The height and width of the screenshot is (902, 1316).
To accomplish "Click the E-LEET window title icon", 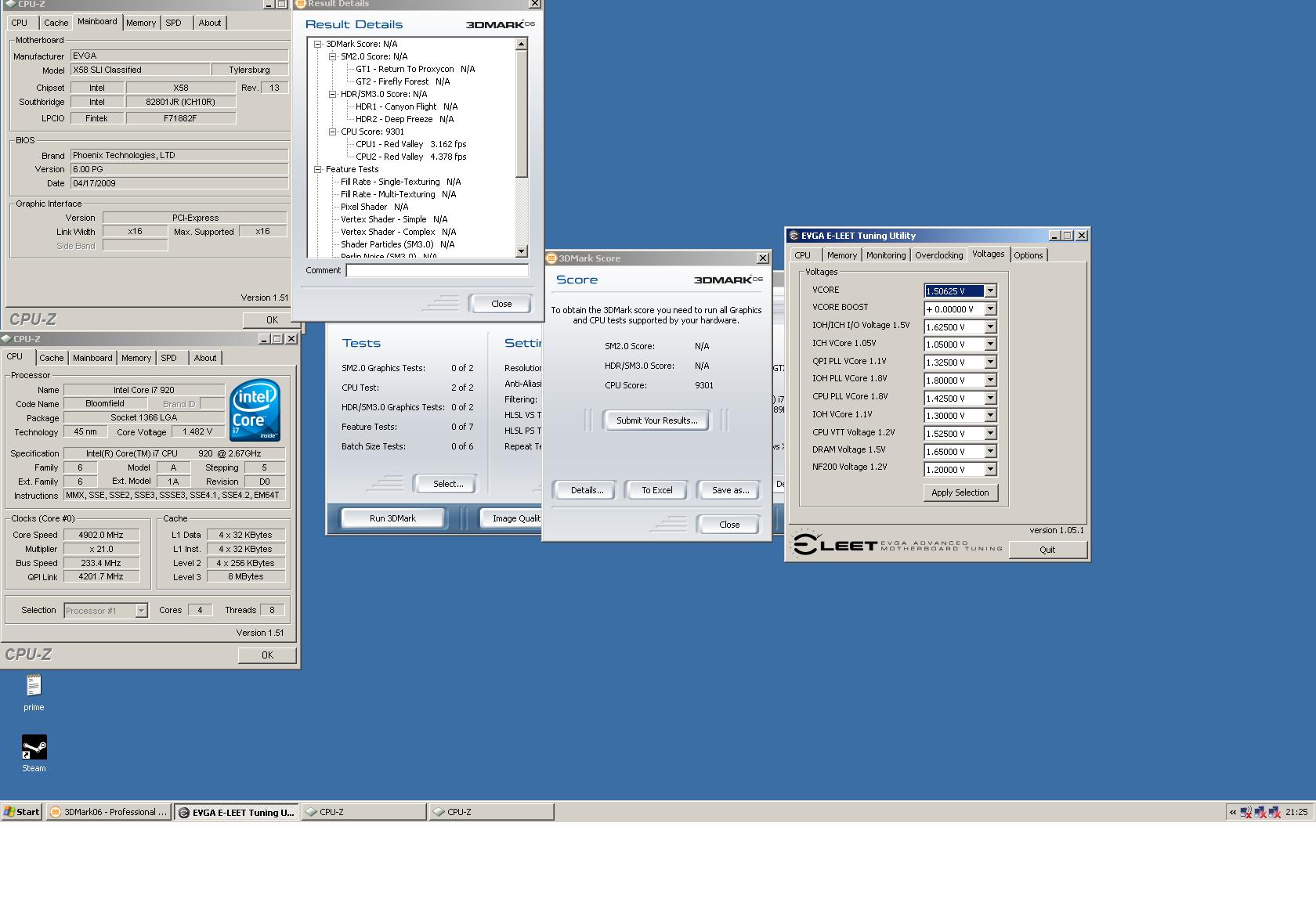I will [x=794, y=236].
